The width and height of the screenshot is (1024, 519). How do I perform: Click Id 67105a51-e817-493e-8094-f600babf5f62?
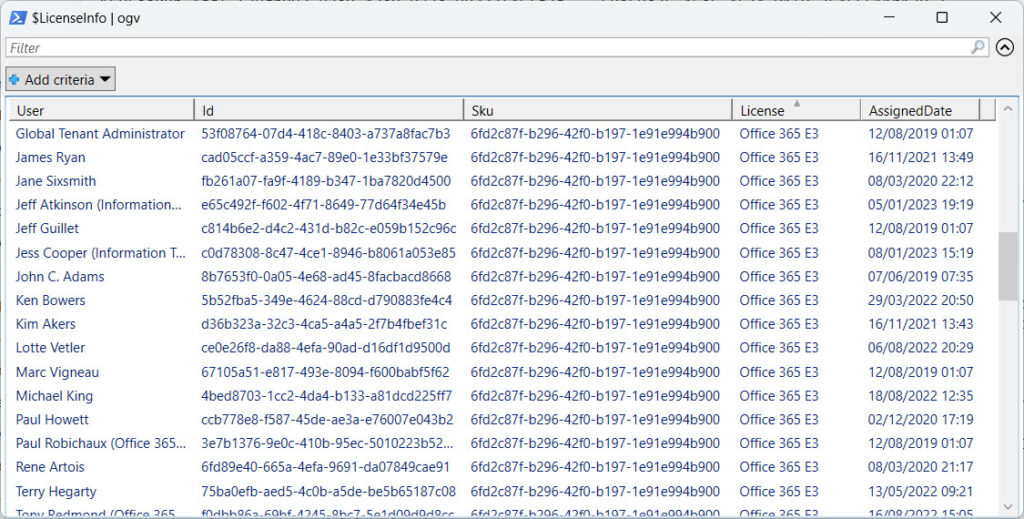(x=325, y=372)
